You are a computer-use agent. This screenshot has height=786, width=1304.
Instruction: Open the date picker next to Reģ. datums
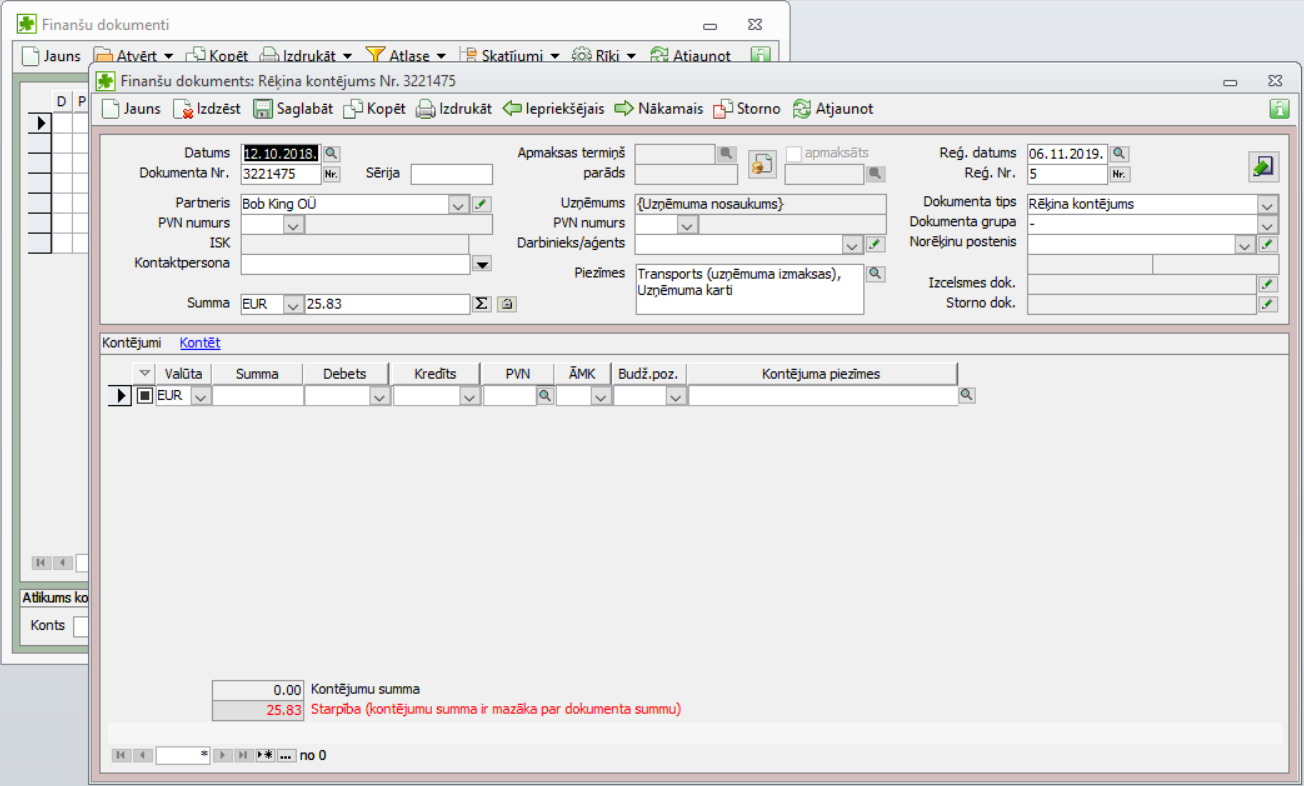point(1119,153)
